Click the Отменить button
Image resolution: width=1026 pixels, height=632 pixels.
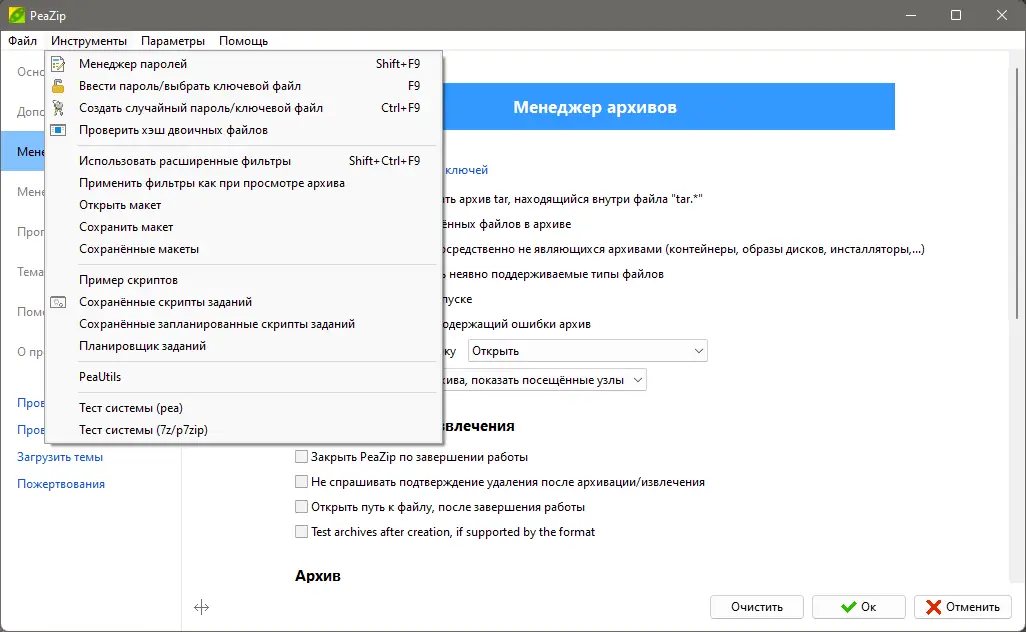point(963,607)
